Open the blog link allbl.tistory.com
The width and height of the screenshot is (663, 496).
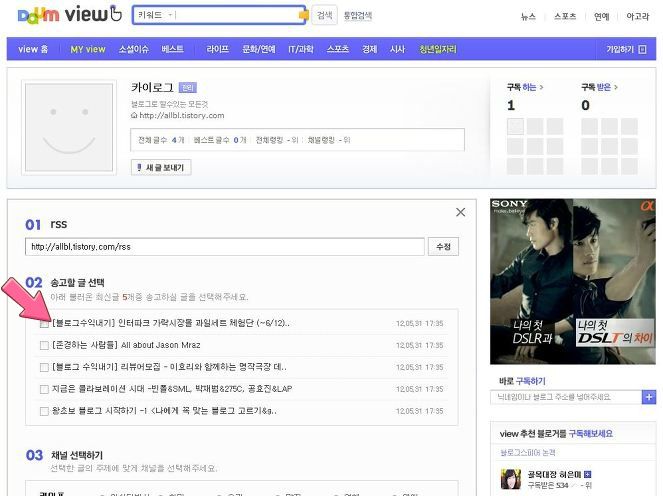pos(181,115)
